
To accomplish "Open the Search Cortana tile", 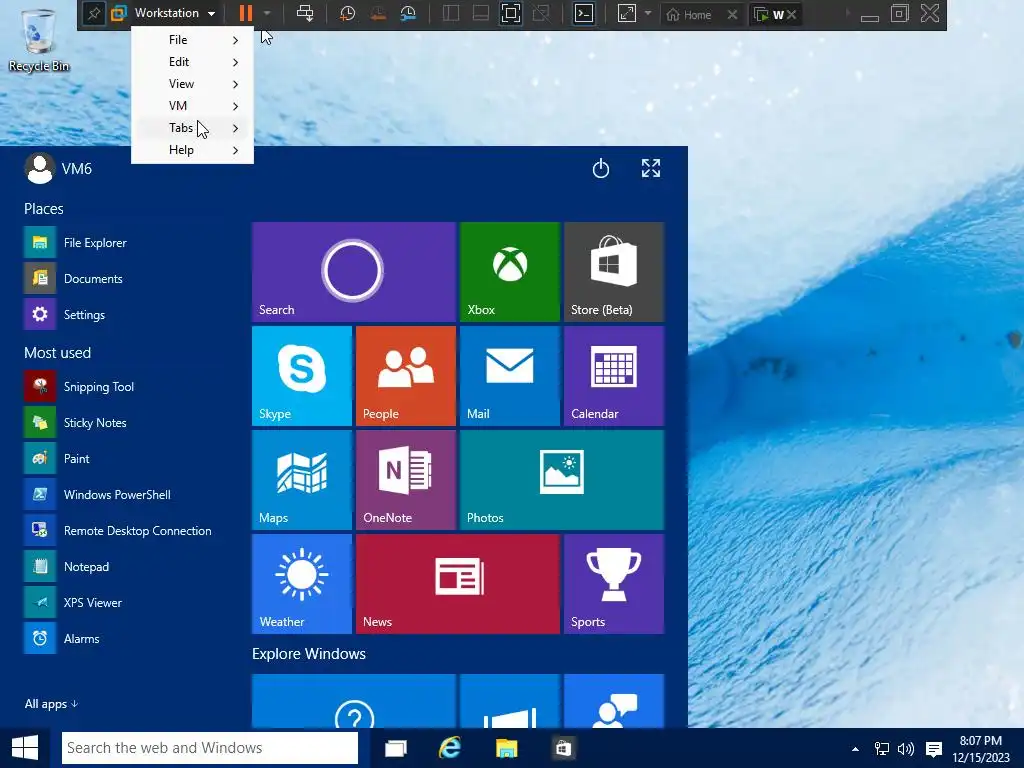I will pos(353,272).
